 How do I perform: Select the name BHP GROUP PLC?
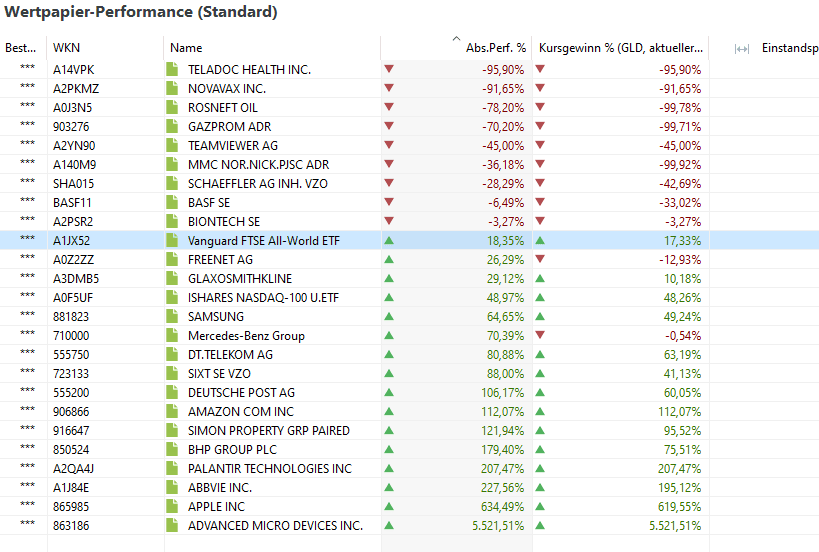click(x=232, y=450)
